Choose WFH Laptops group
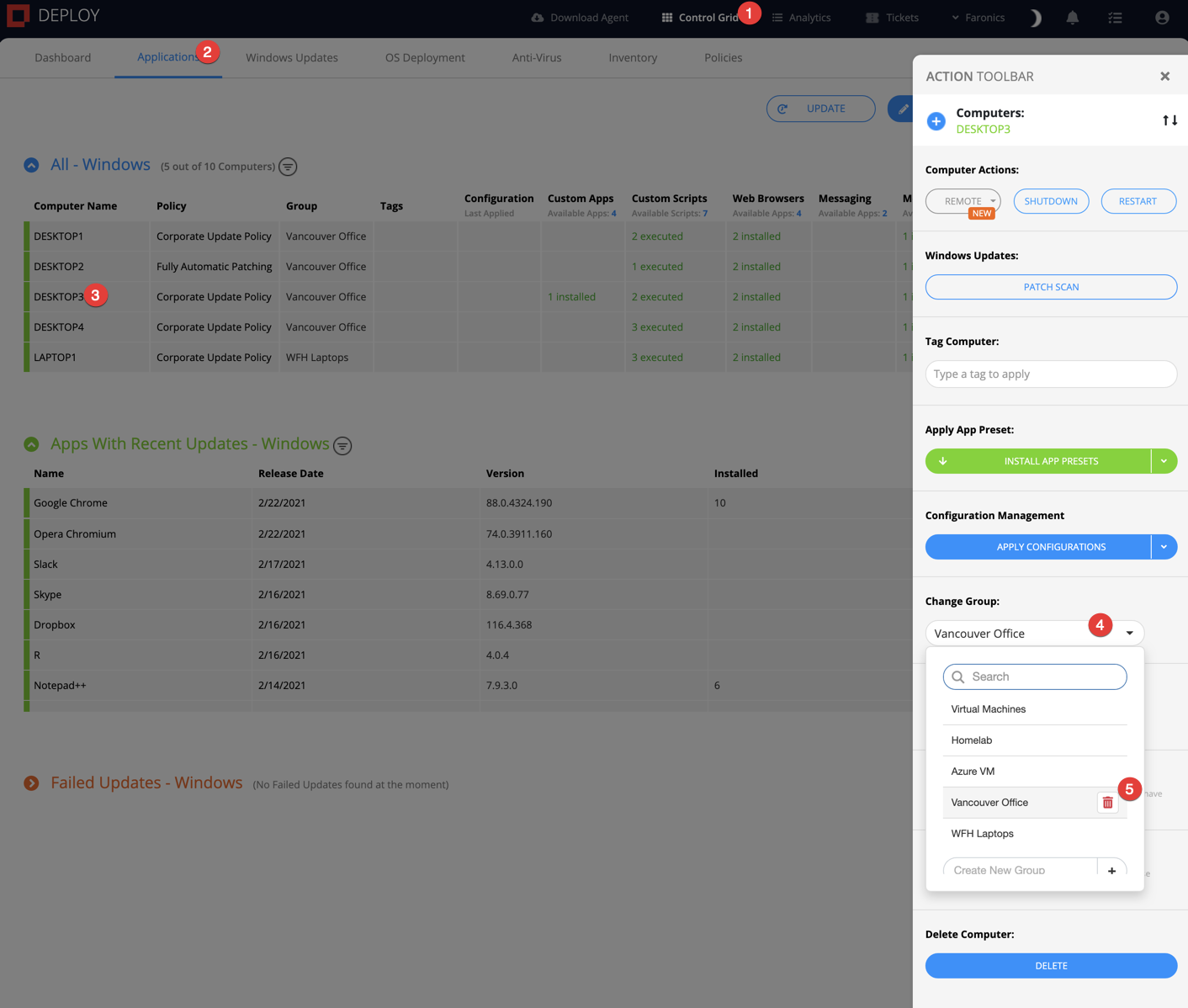The height and width of the screenshot is (1008, 1188). tap(1035, 834)
